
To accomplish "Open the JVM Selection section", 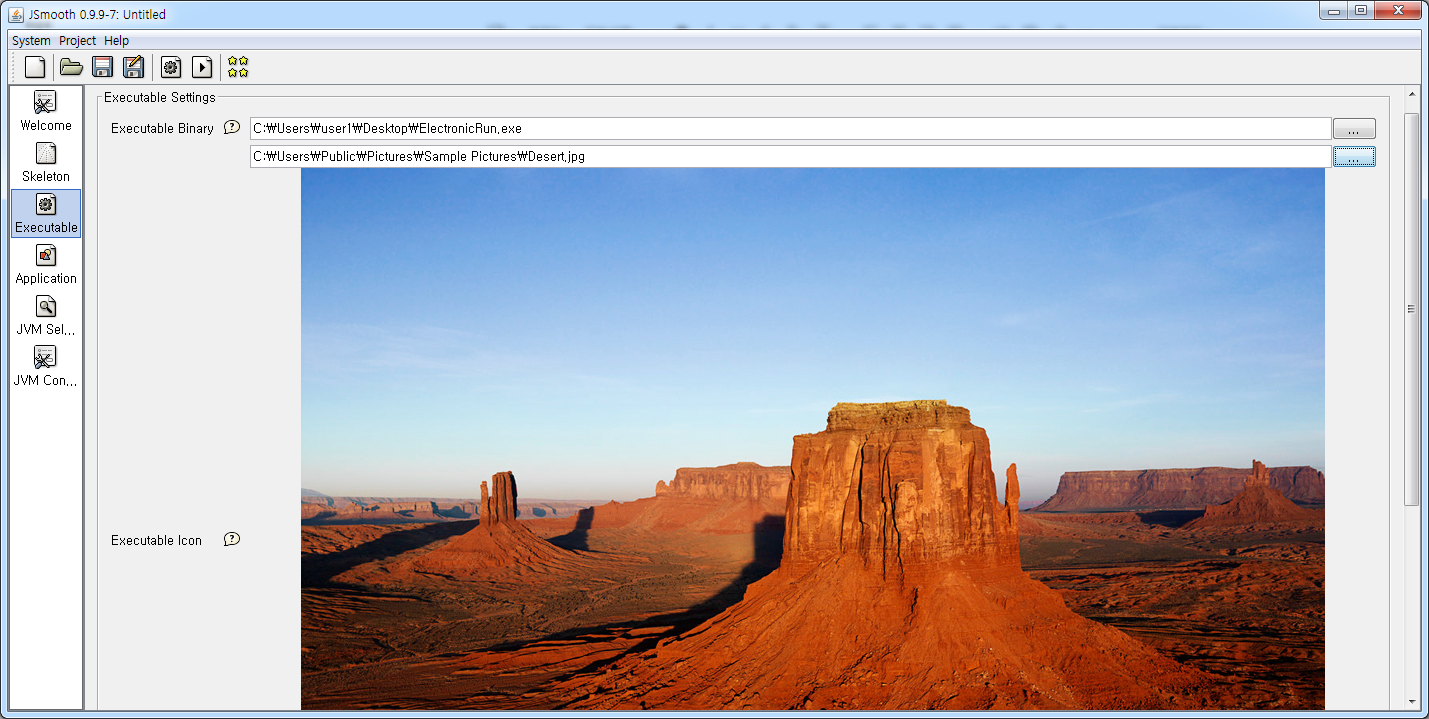I will (x=46, y=316).
